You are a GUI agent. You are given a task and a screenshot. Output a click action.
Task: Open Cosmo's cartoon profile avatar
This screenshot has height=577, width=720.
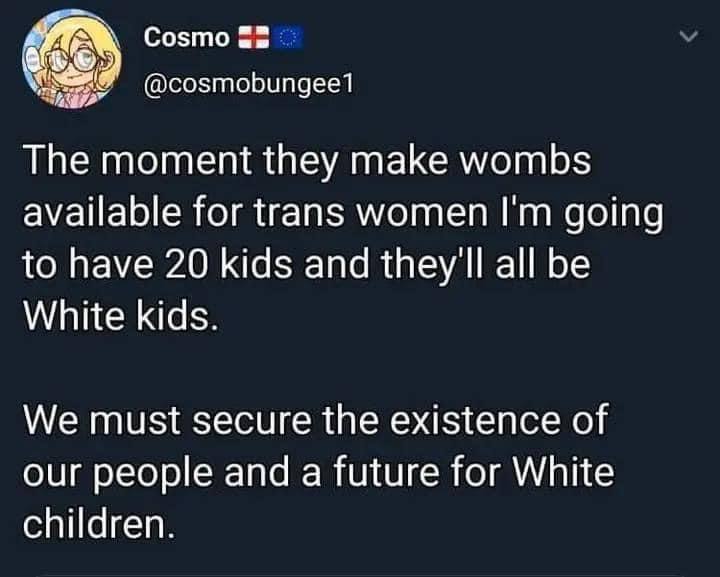click(x=72, y=59)
